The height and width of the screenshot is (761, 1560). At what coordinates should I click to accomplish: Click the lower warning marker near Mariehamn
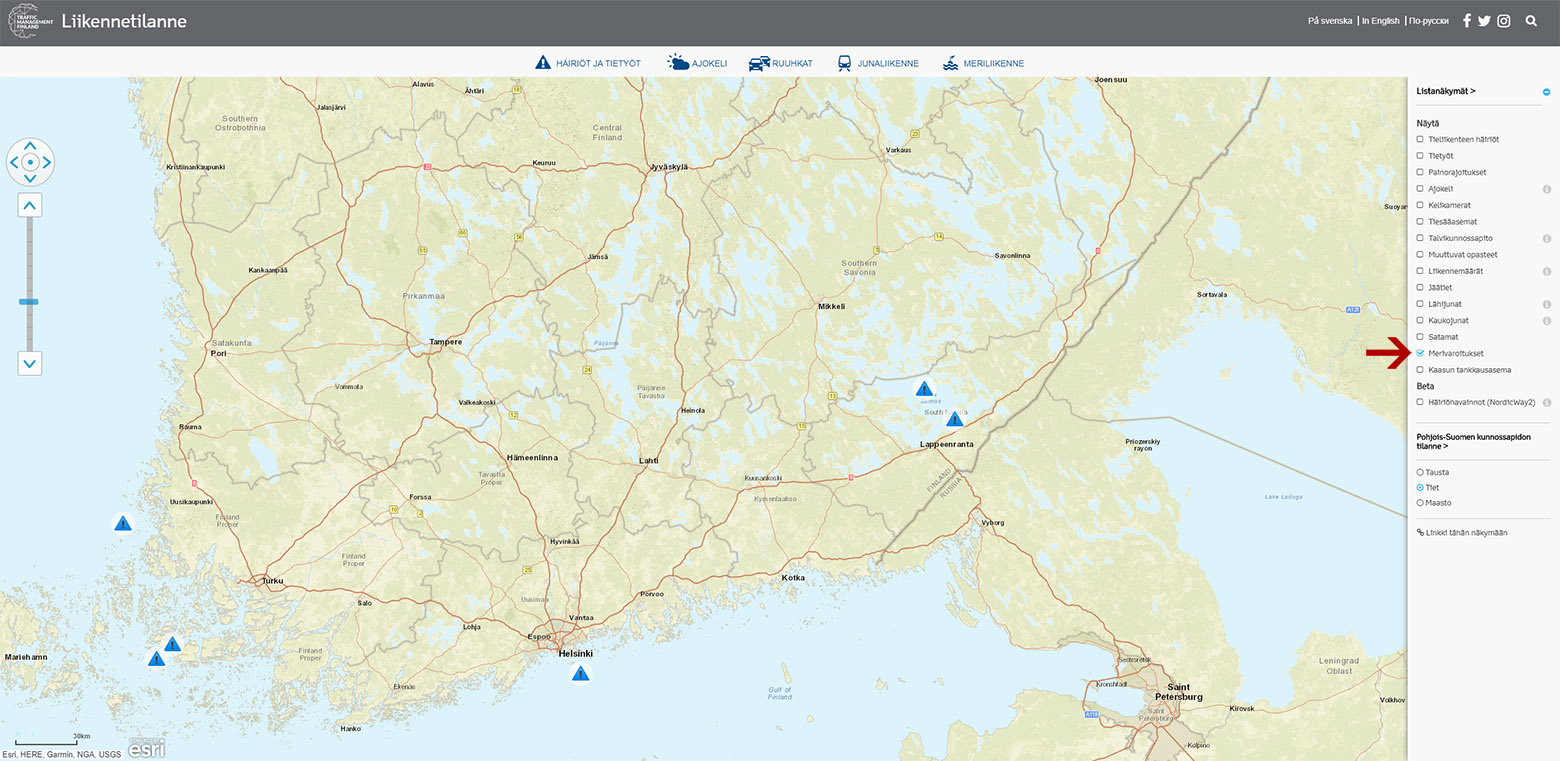pos(156,659)
